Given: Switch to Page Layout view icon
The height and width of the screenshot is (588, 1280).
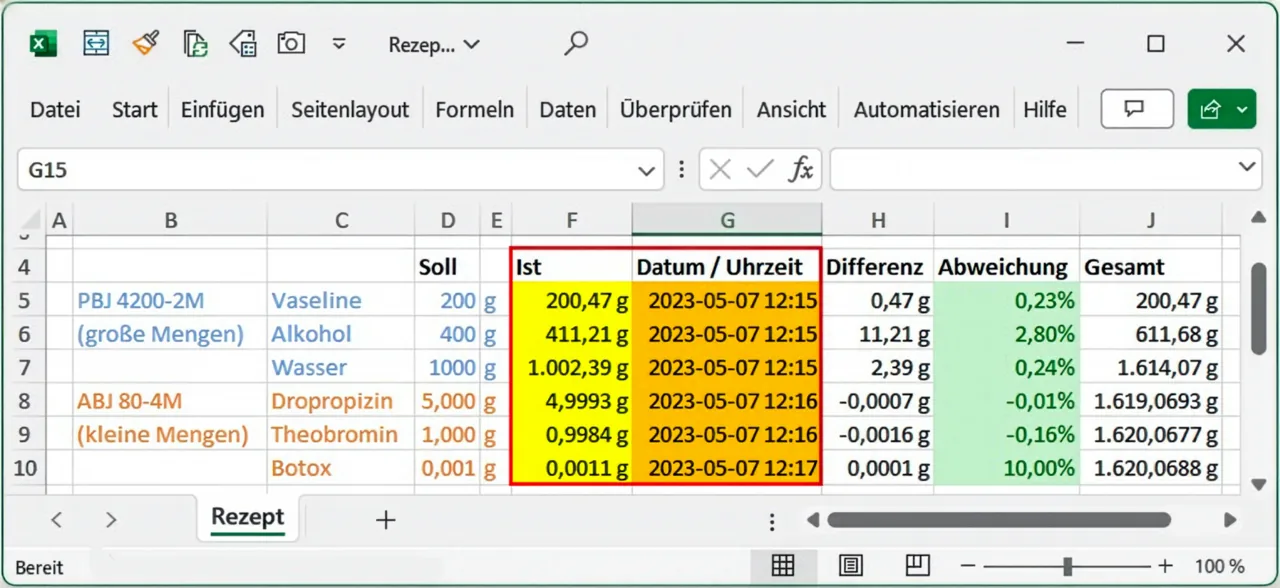Looking at the screenshot, I should (851, 566).
